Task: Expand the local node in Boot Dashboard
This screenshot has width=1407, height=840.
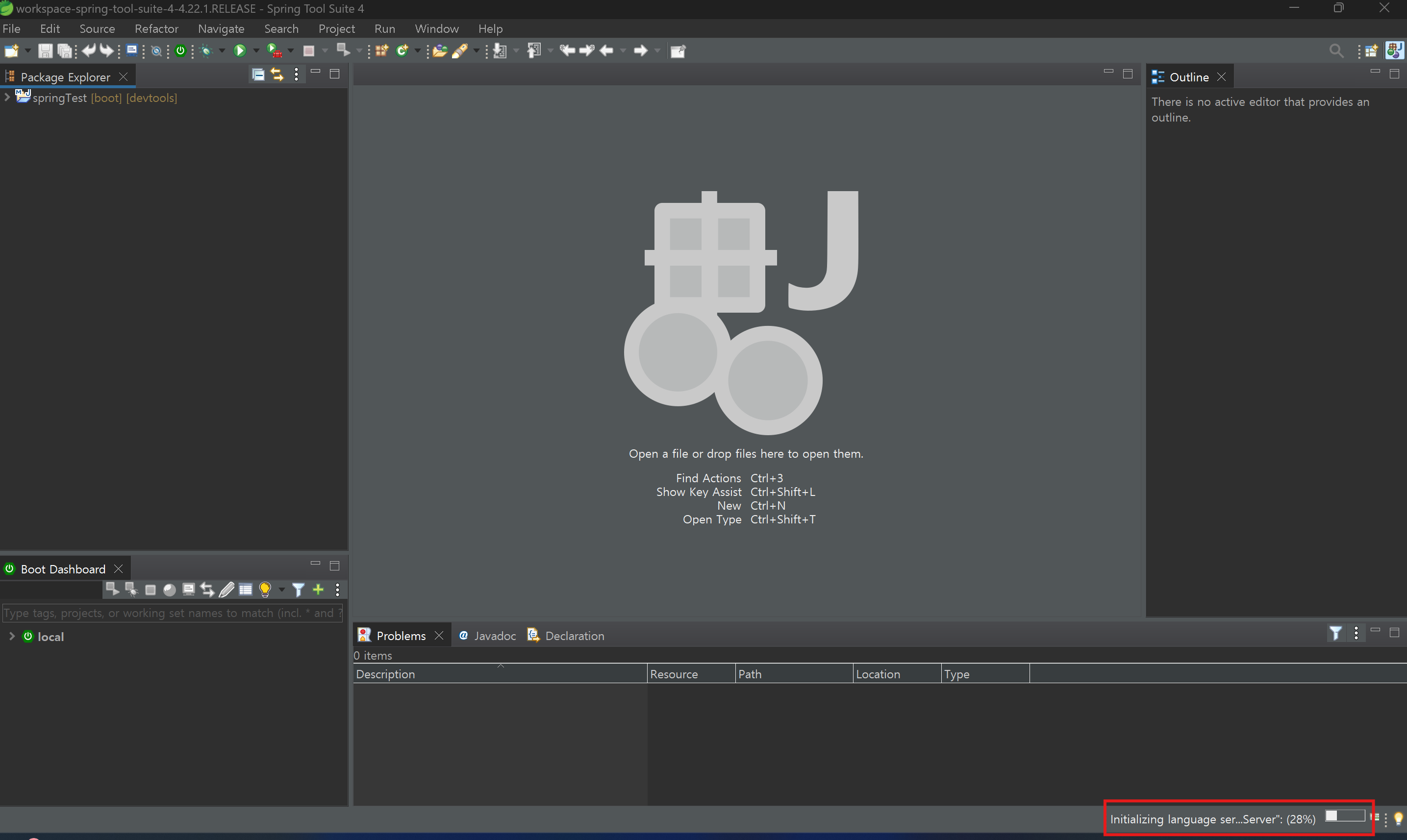Action: pos(11,636)
